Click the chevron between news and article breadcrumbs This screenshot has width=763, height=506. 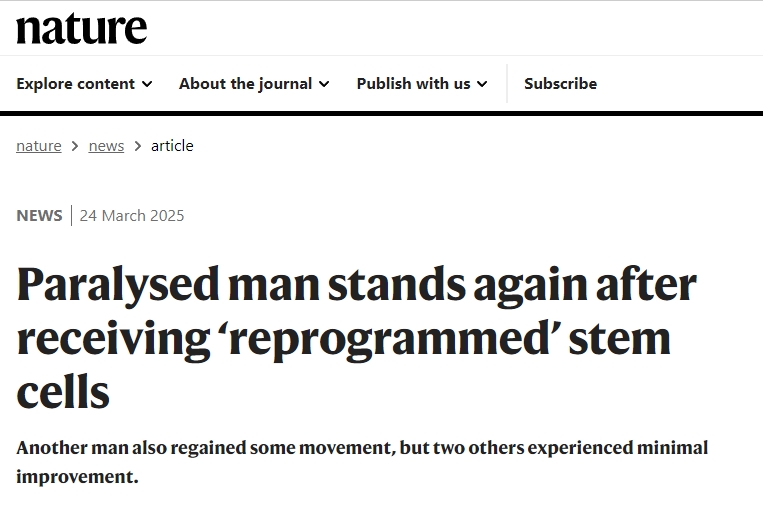(138, 146)
